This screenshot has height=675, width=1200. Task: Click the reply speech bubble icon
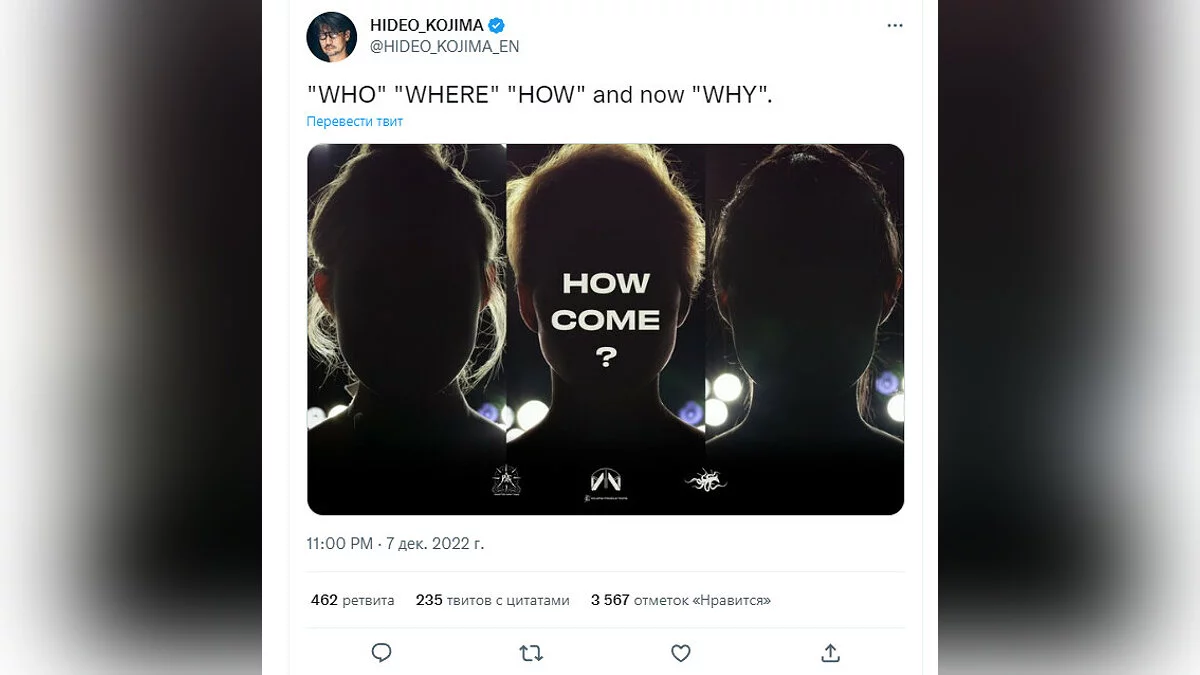tap(381, 653)
